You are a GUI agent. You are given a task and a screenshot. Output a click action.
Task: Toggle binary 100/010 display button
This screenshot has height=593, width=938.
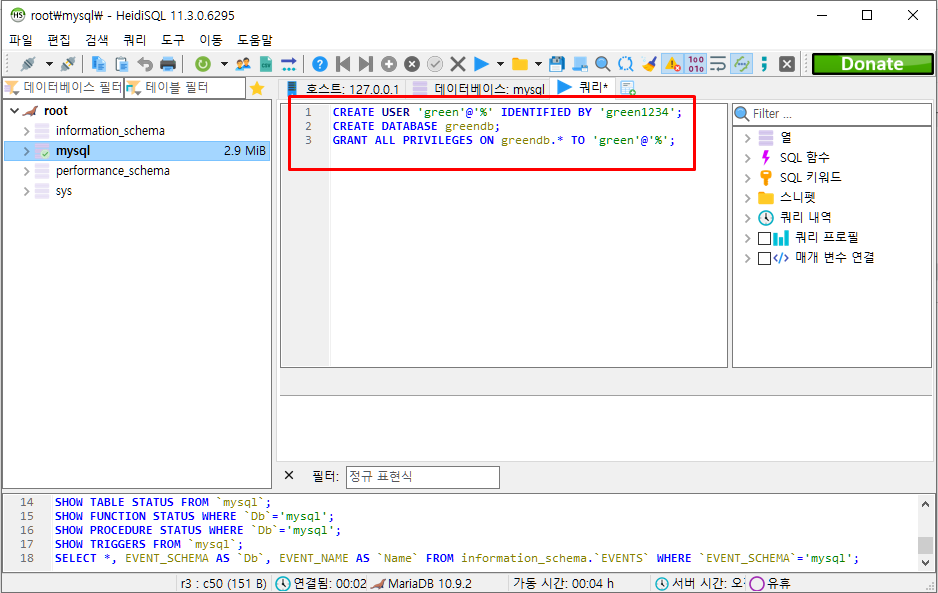pos(696,64)
